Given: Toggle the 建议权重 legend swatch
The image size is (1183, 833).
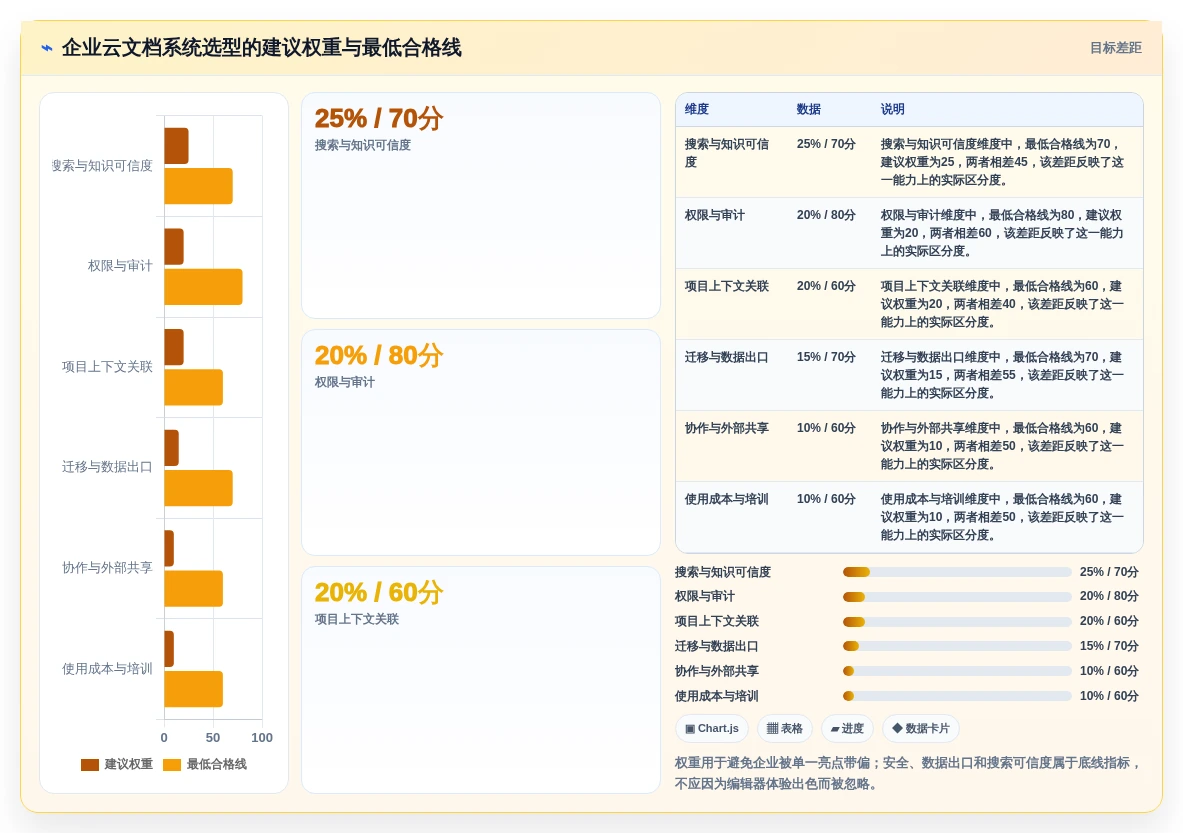Looking at the screenshot, I should pyautogui.click(x=90, y=764).
